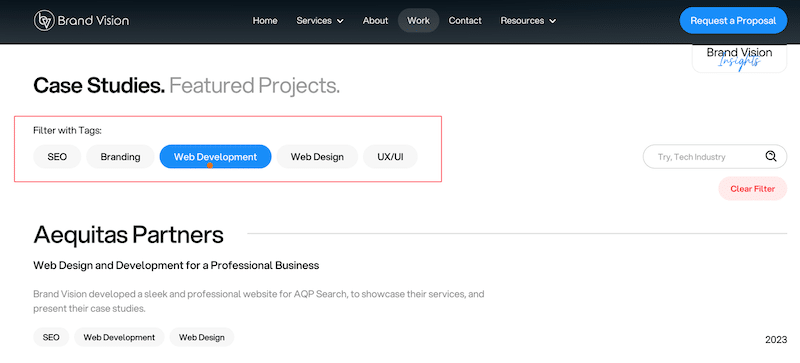
Task: Click the Brand Vision logo icon
Action: tap(44, 20)
